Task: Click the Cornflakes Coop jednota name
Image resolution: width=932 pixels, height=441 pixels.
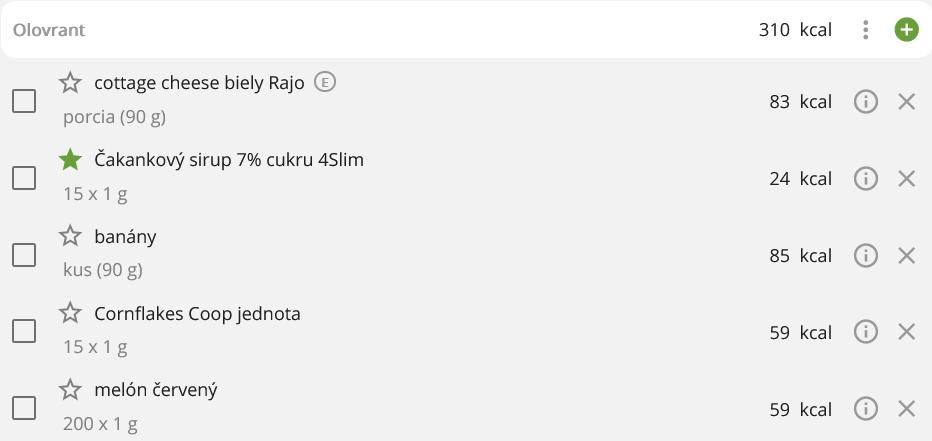Action: pos(197,314)
